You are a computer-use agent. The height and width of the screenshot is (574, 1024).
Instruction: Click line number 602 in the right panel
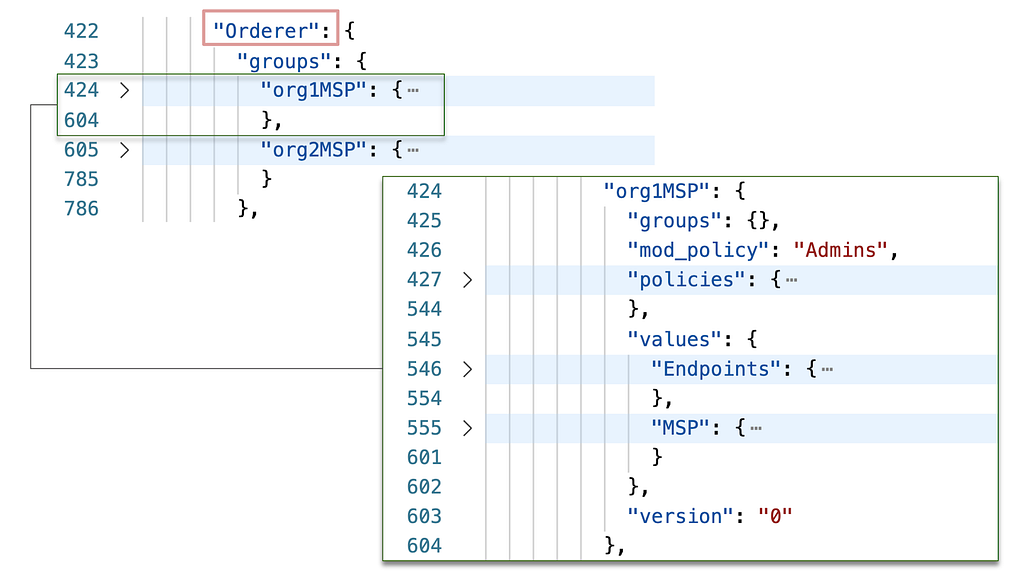[x=424, y=487]
